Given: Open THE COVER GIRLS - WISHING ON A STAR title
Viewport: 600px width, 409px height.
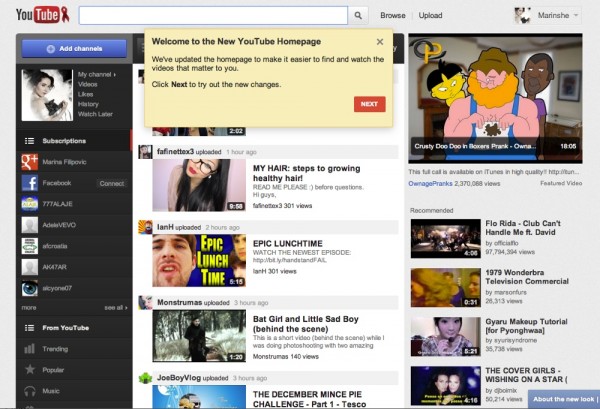Looking at the screenshot, I should click(x=526, y=375).
